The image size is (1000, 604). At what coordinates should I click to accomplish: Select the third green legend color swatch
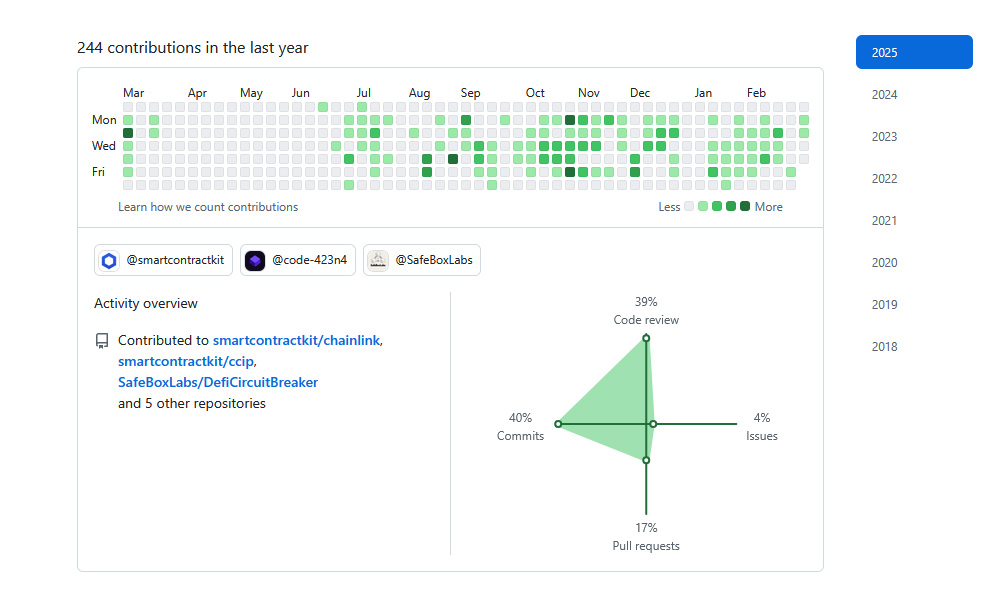tap(731, 206)
